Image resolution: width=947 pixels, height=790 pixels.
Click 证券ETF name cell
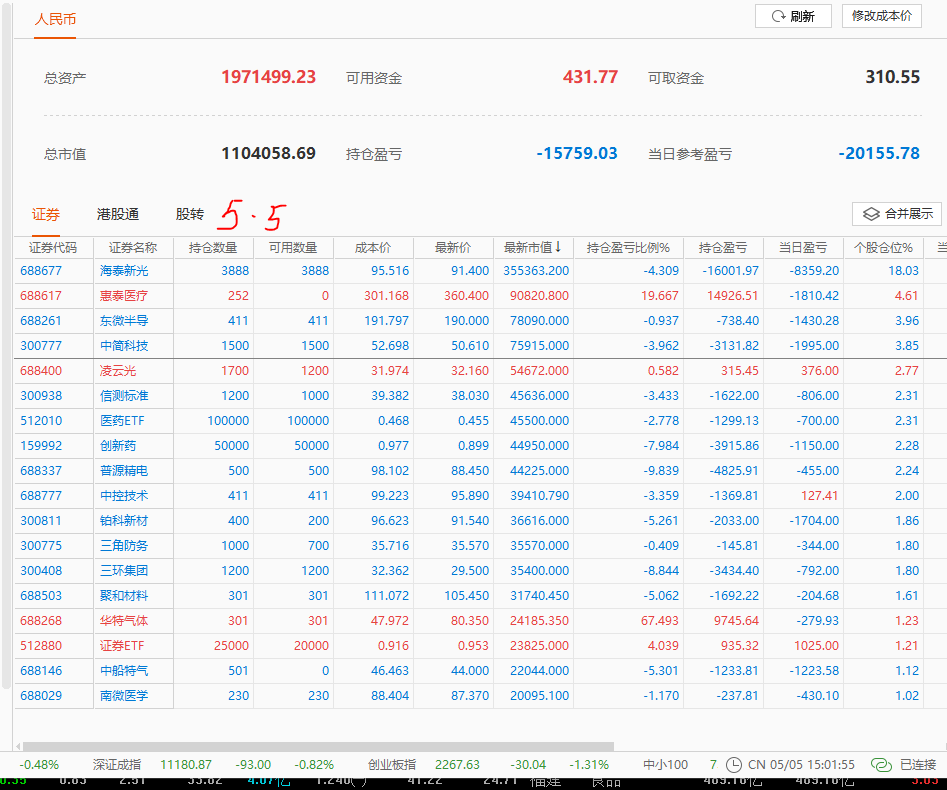pyautogui.click(x=122, y=646)
